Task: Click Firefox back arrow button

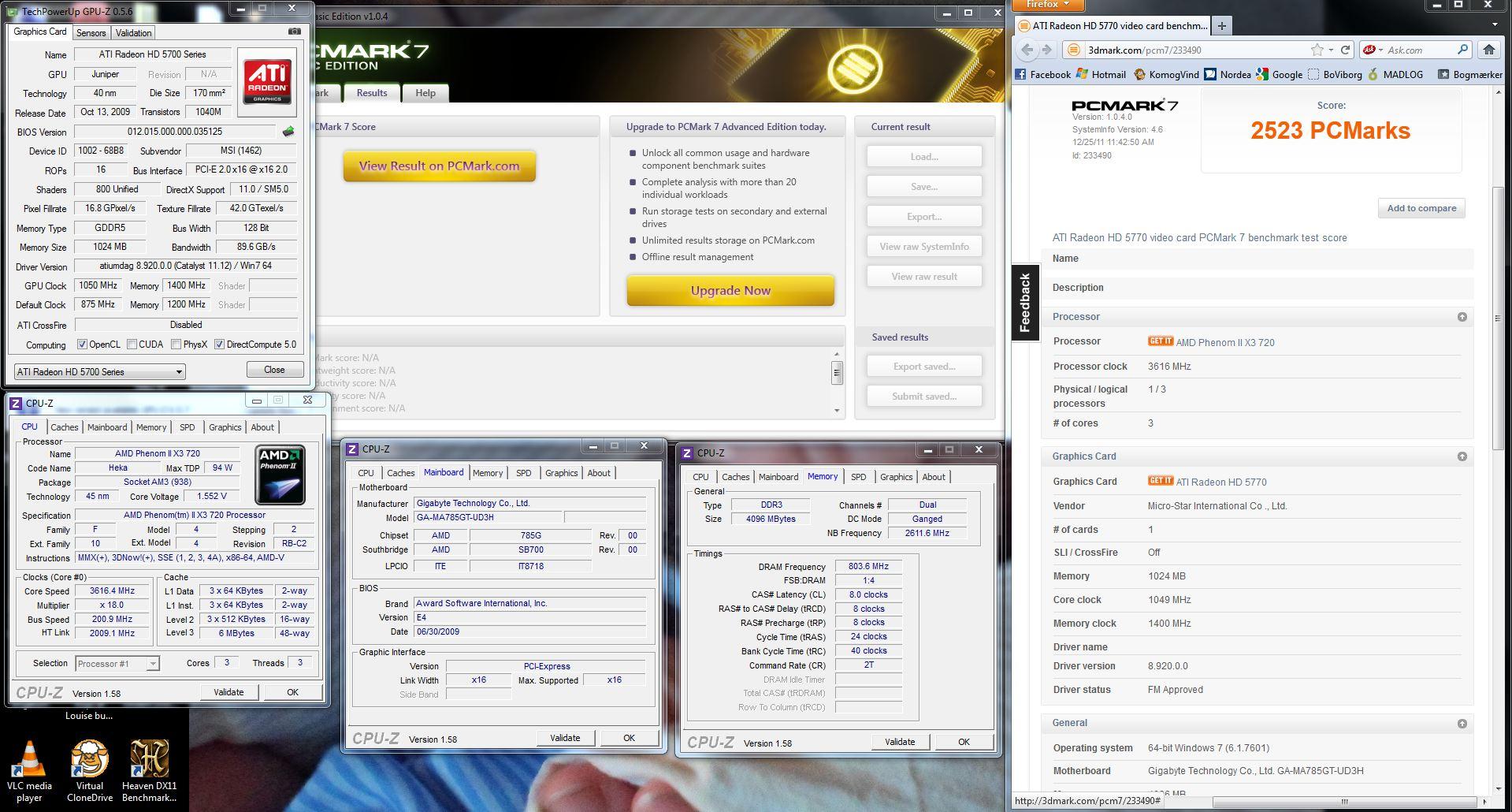Action: click(x=1027, y=50)
